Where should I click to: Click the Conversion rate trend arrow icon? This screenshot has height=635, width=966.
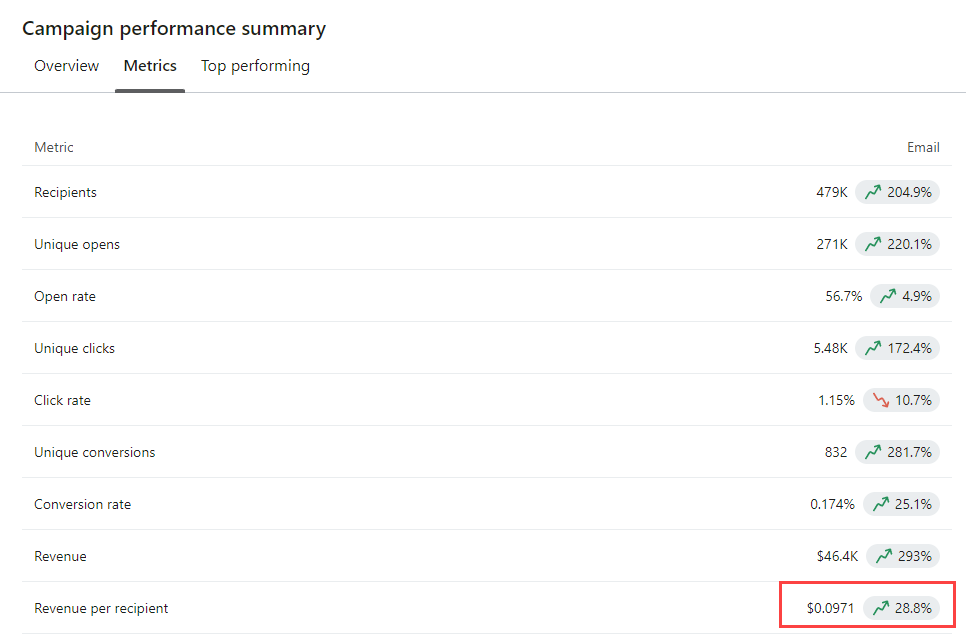[881, 504]
